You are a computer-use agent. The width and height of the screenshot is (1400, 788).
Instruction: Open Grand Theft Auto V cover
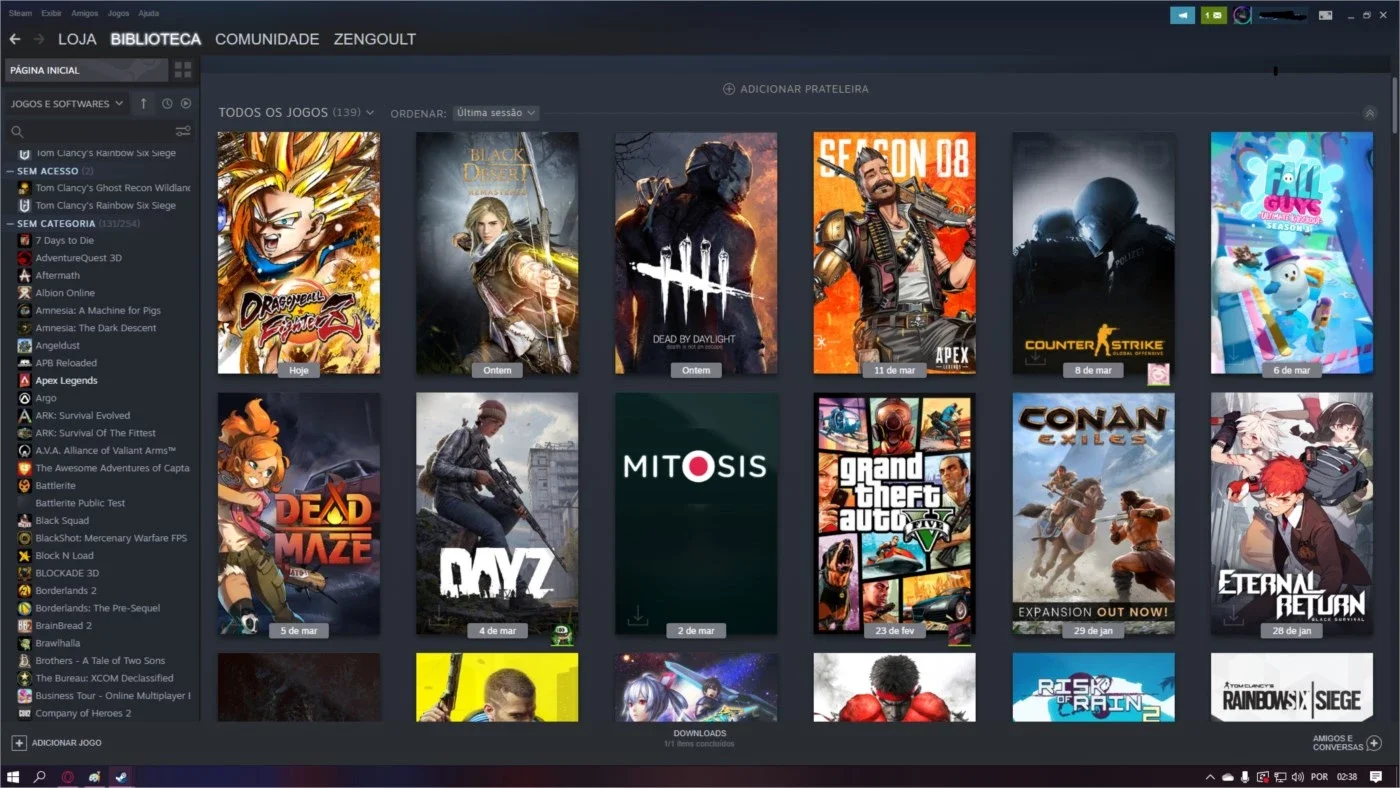[x=895, y=513]
